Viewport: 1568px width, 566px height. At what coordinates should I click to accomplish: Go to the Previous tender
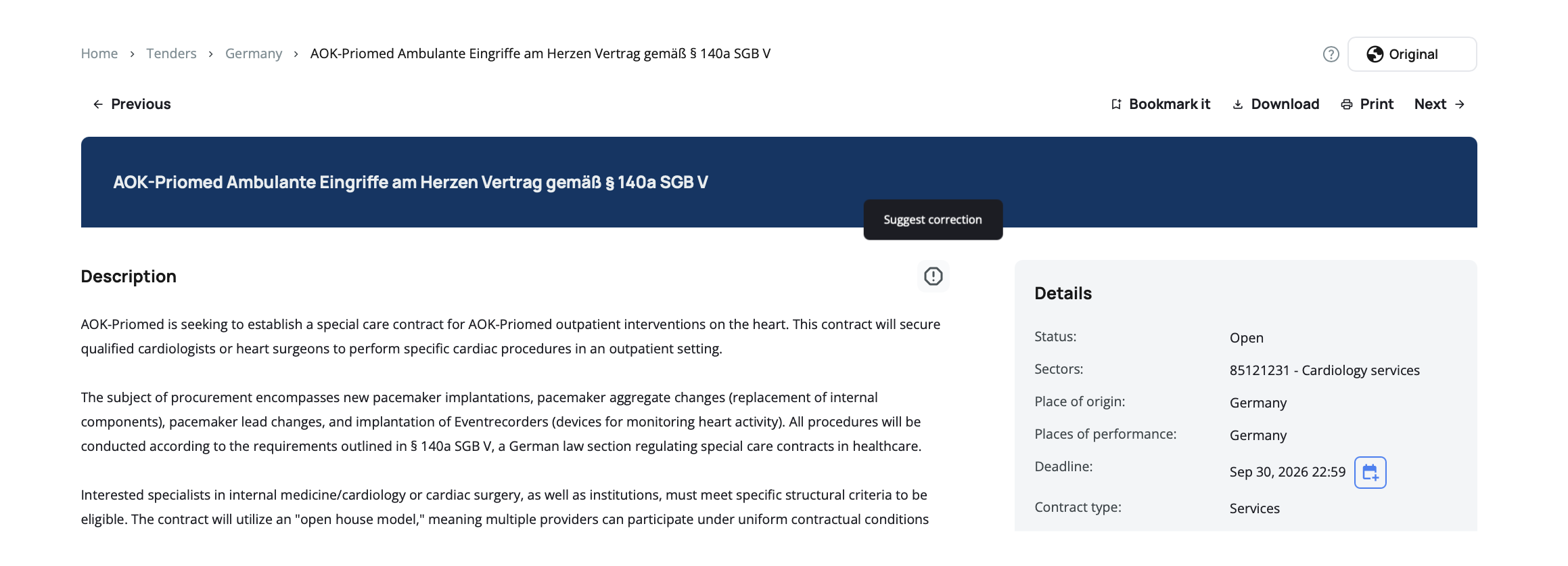point(140,104)
